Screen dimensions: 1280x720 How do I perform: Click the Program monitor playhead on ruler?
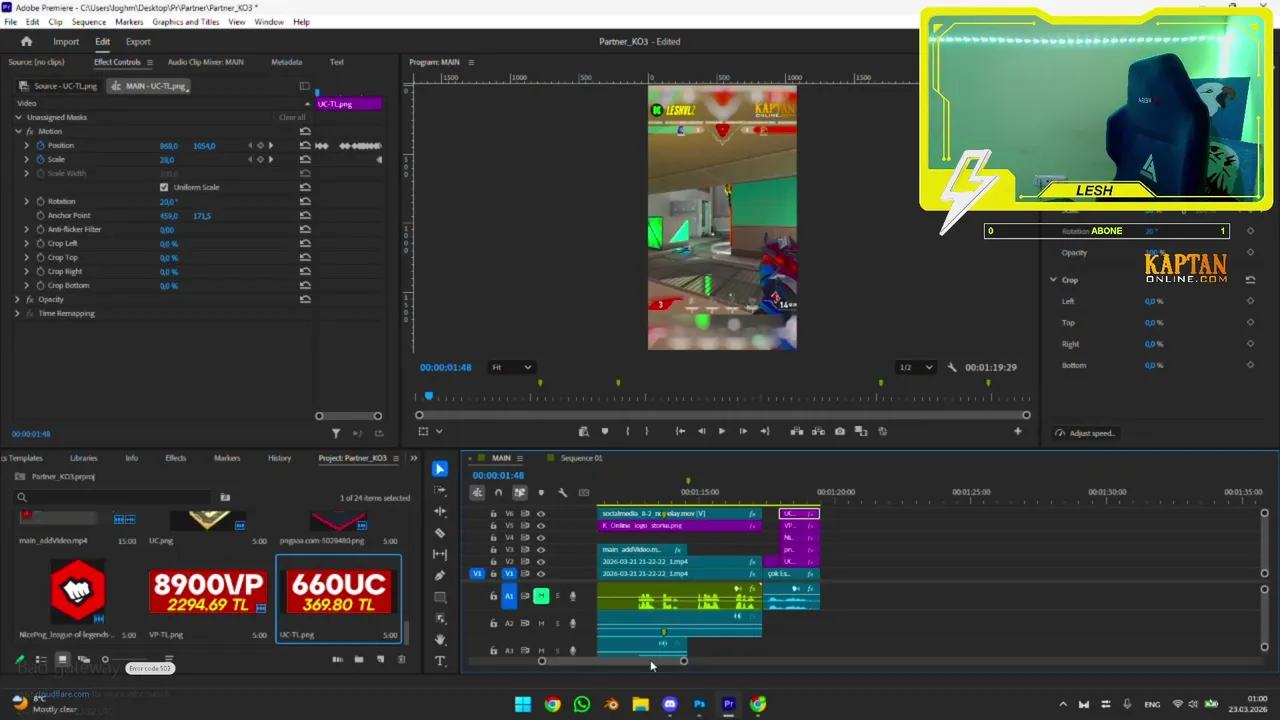429,396
